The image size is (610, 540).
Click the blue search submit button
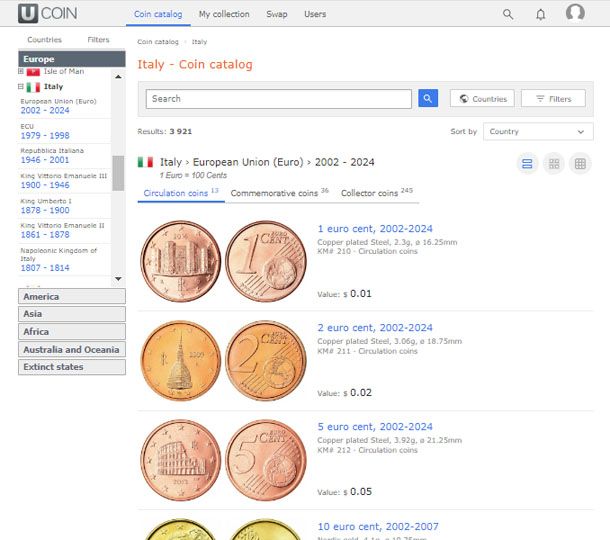pos(428,98)
